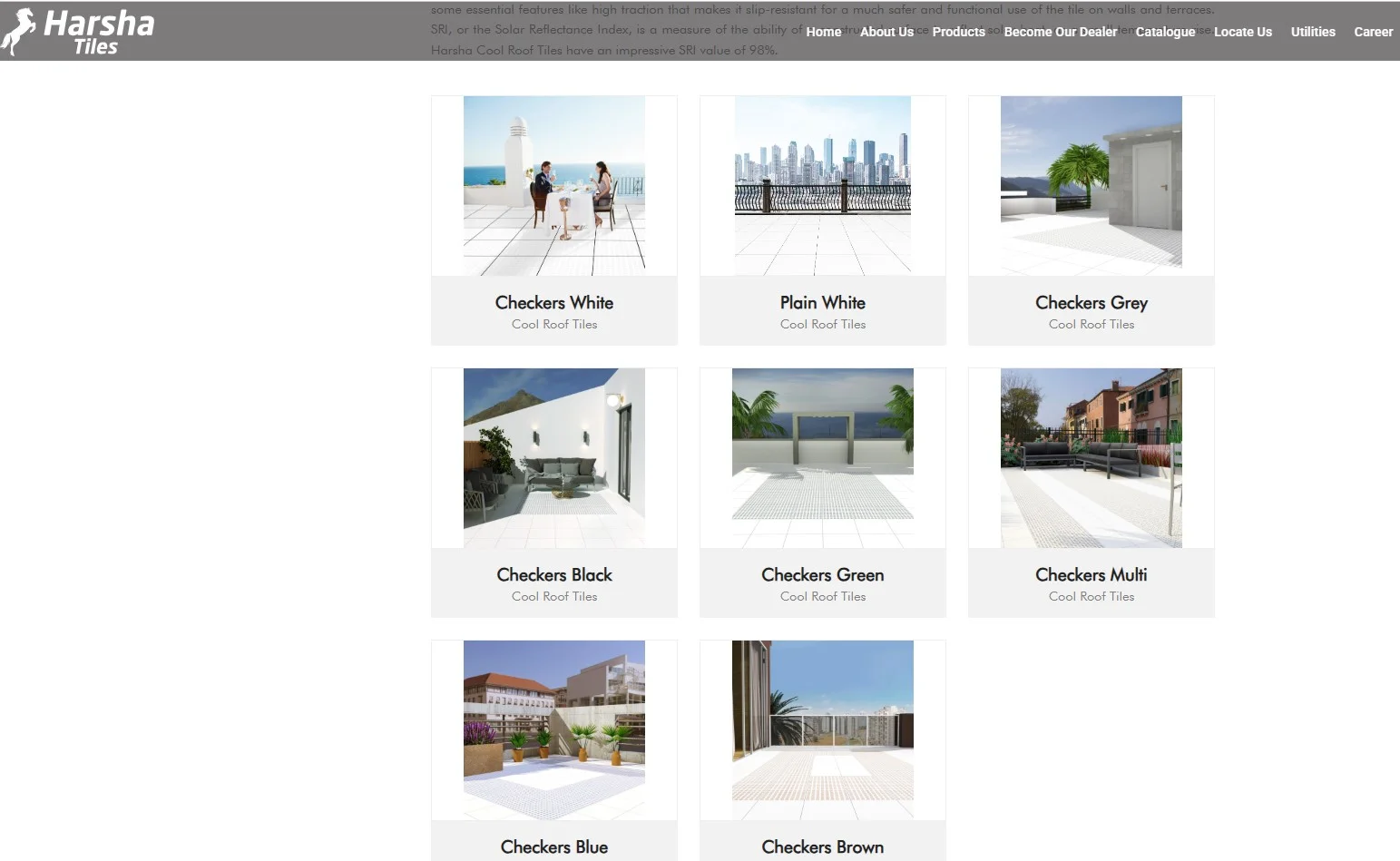Screen dimensions: 1400x861
Task: Click the Harsha Tiles horse logo
Action: pyautogui.click(x=78, y=32)
